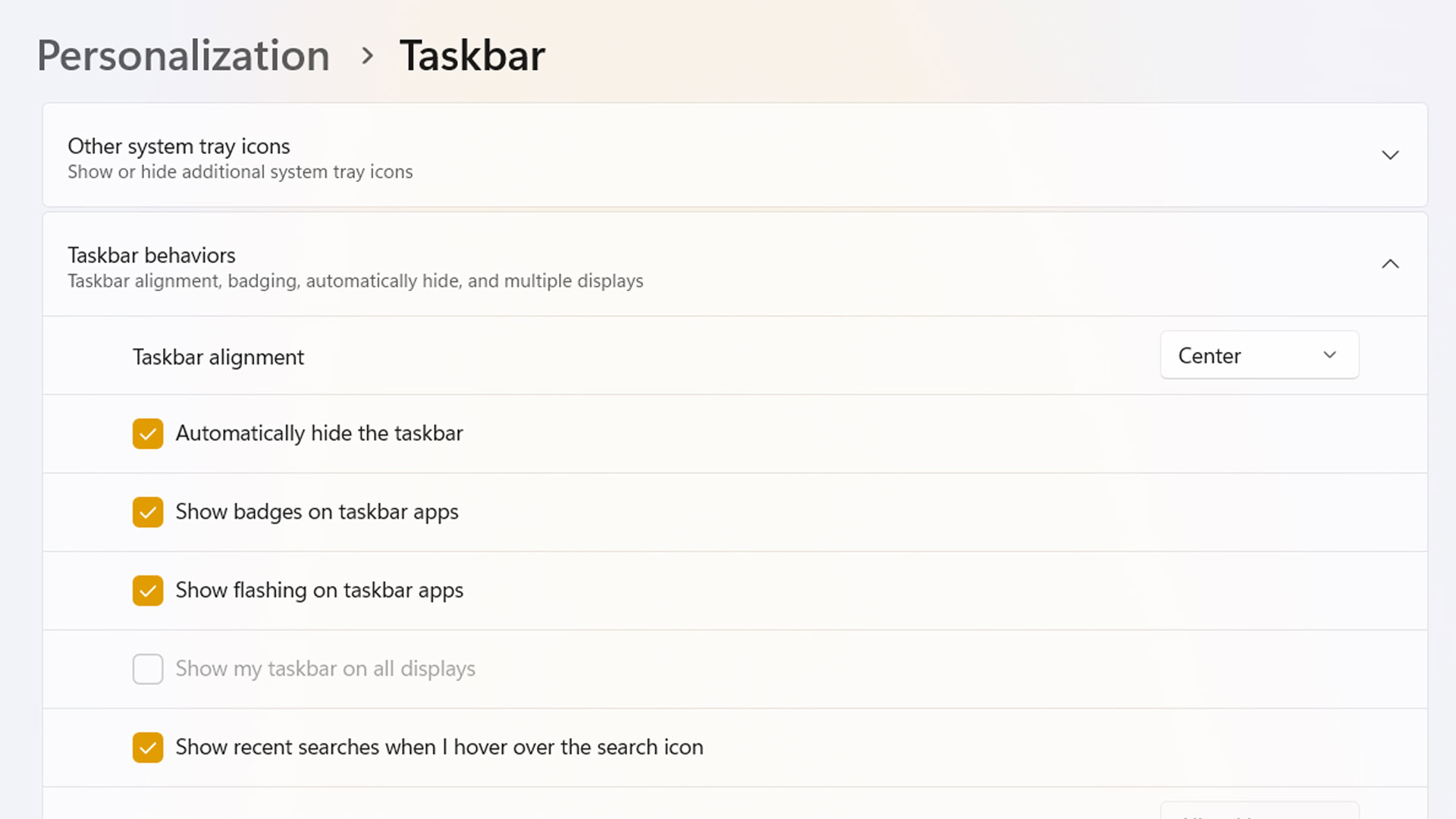
Task: Click the Taskbar alignment label
Action: [x=218, y=357]
